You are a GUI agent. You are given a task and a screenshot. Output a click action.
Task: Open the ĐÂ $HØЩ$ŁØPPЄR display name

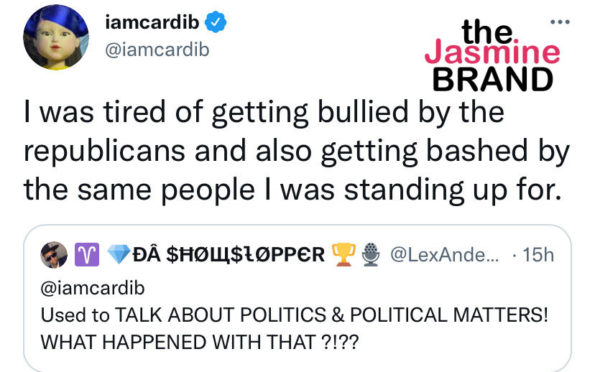229,254
